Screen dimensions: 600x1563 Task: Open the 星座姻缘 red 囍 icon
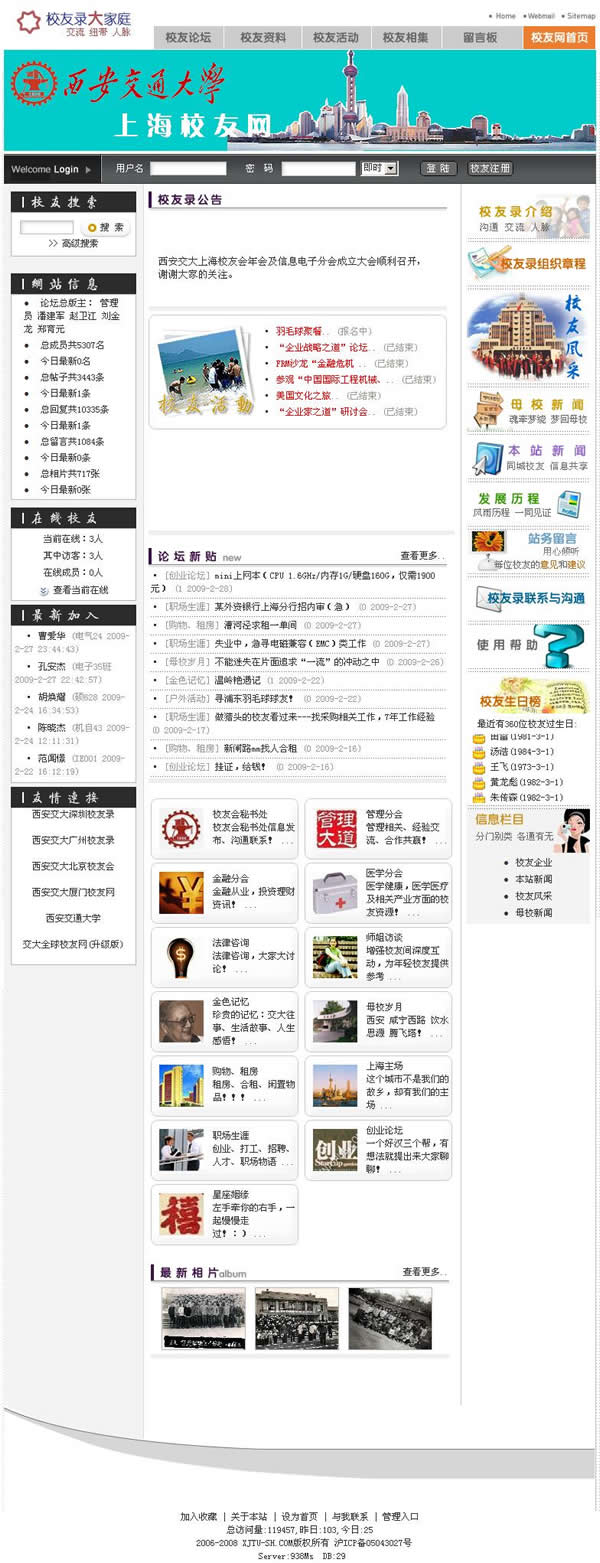(x=181, y=1214)
